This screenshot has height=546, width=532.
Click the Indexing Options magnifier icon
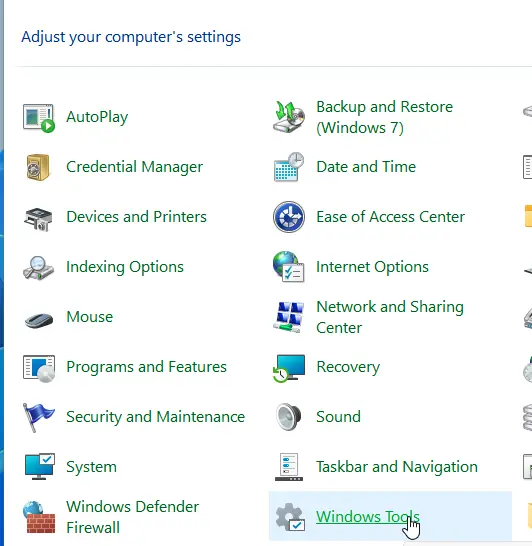coord(38,268)
